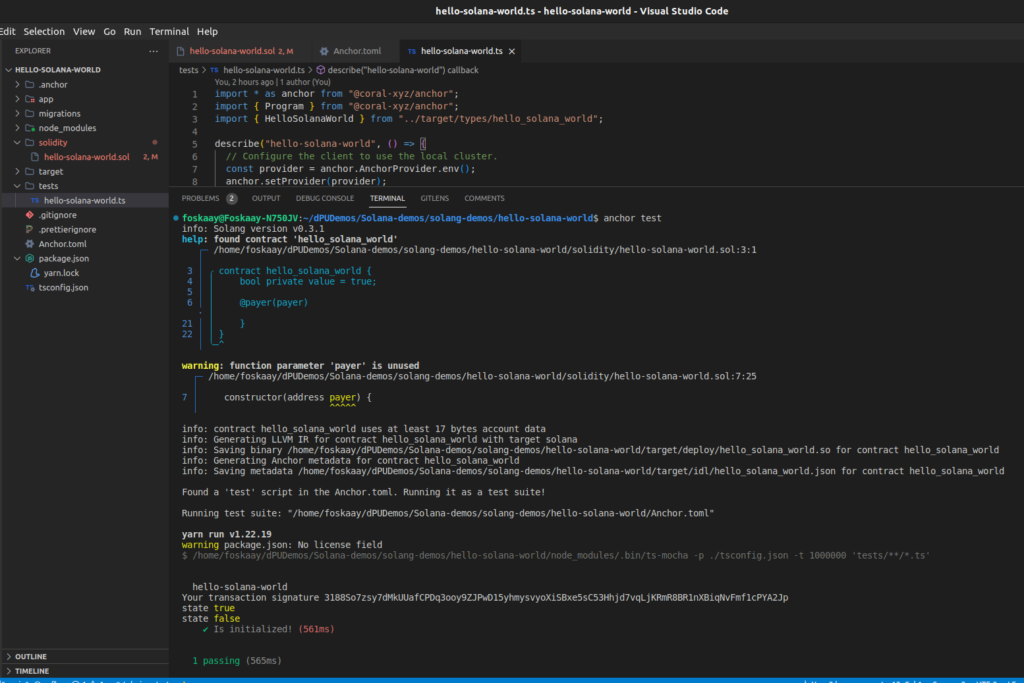Screen dimensions: 1024x683
Task: Click gear icon on Anchor.toml editor tab
Action: click(x=324, y=51)
